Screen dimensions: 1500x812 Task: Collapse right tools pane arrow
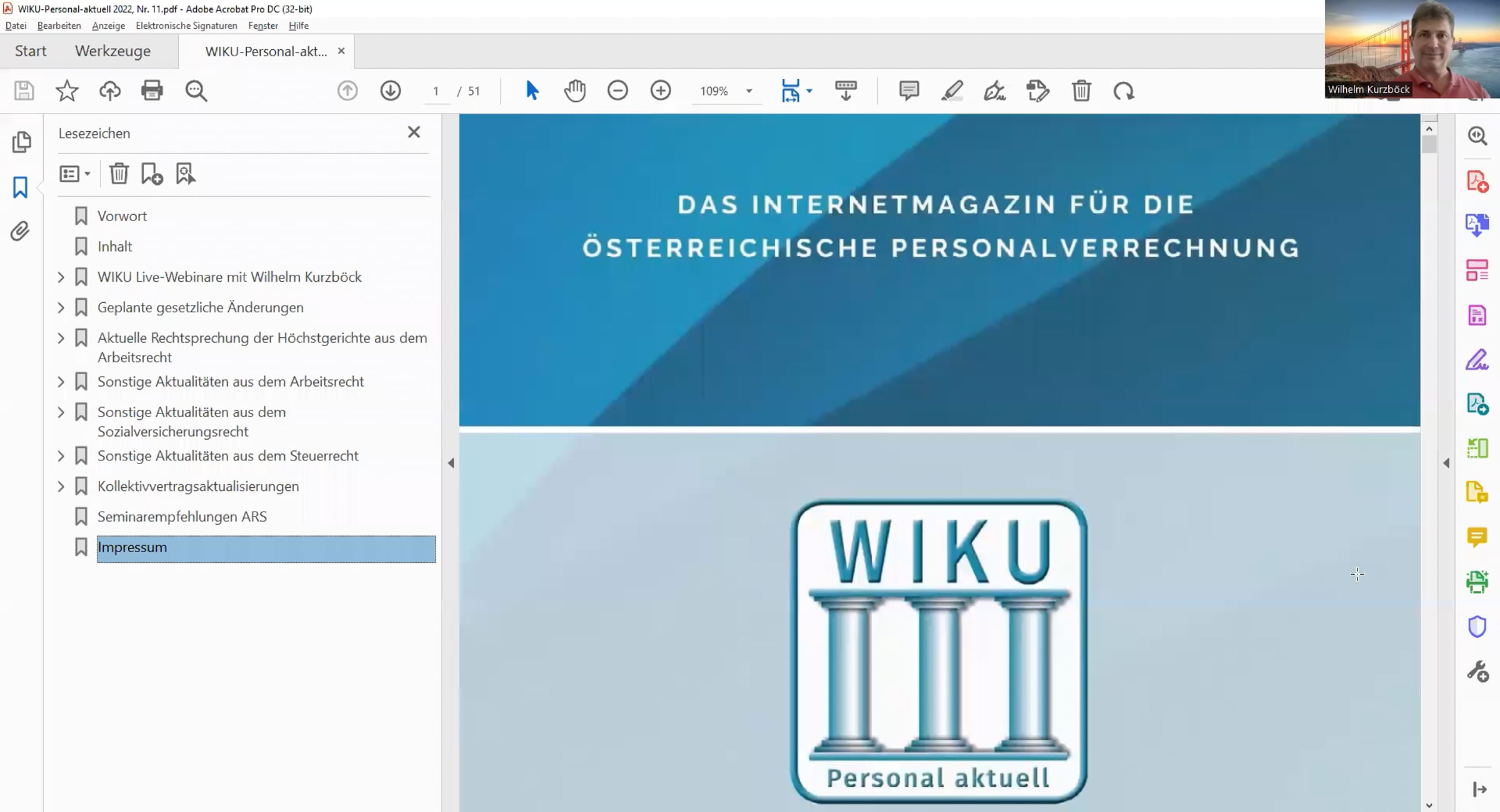1446,463
